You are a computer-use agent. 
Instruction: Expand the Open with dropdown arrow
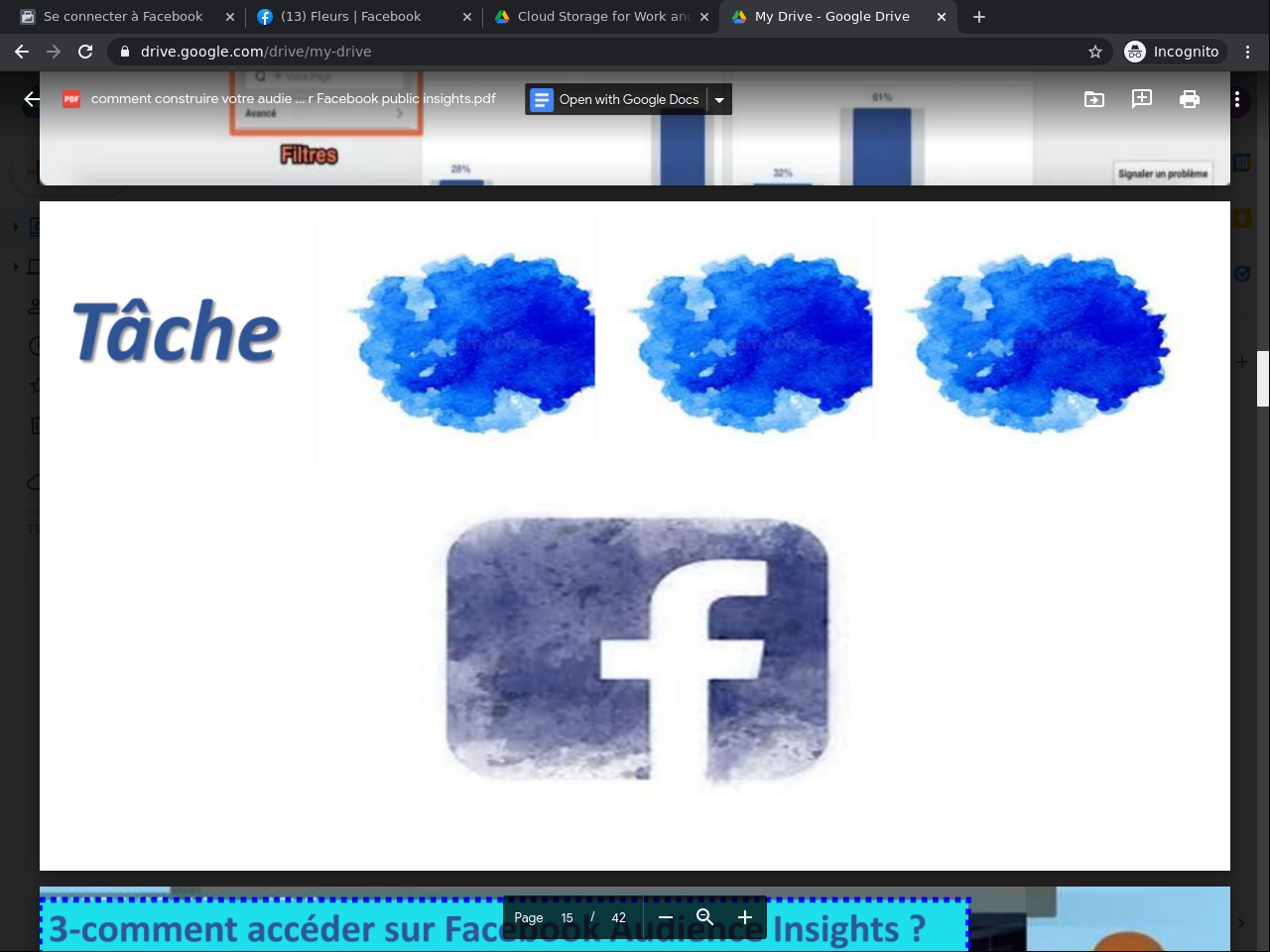coord(719,99)
